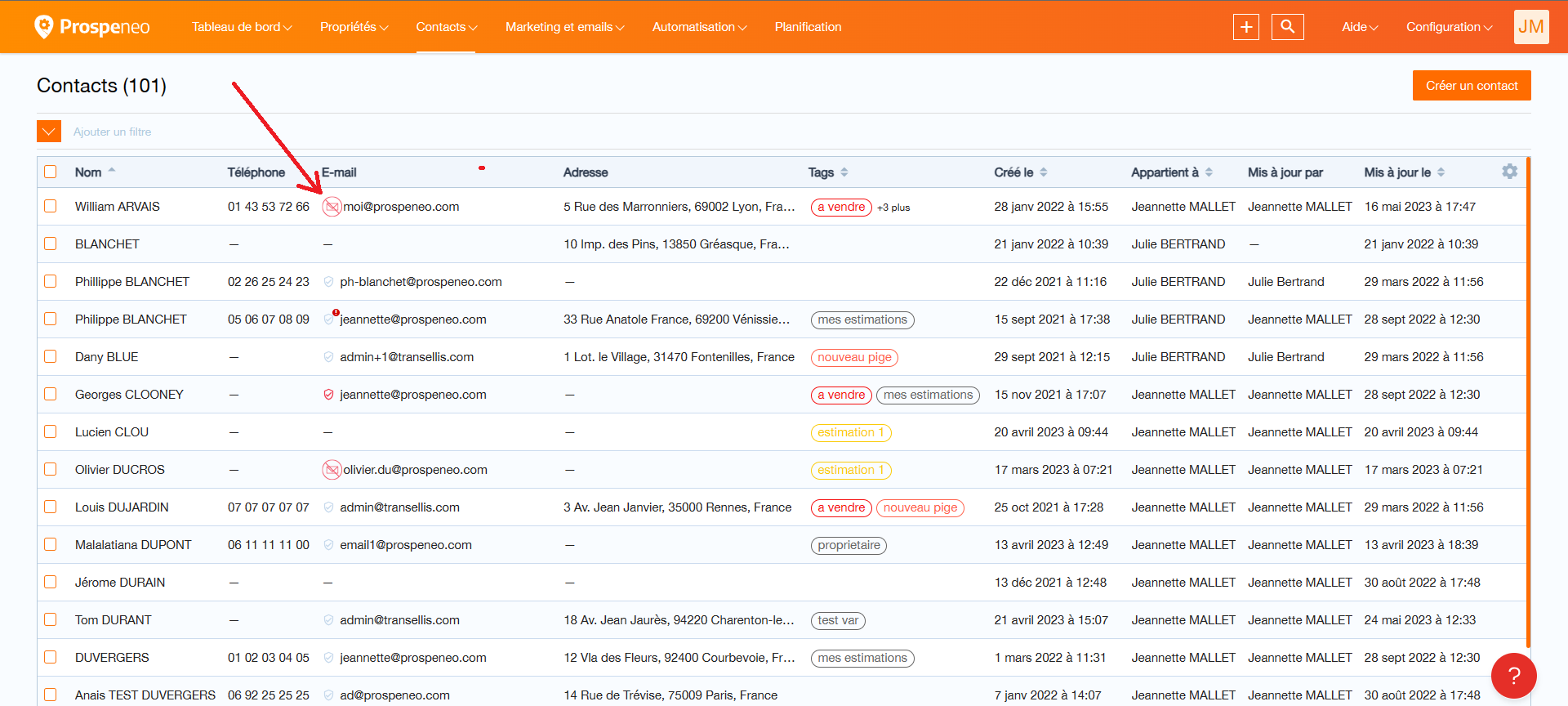This screenshot has height=706, width=1568.
Task: Select checkbox for Phillippe BLANCHET
Action: pos(51,281)
